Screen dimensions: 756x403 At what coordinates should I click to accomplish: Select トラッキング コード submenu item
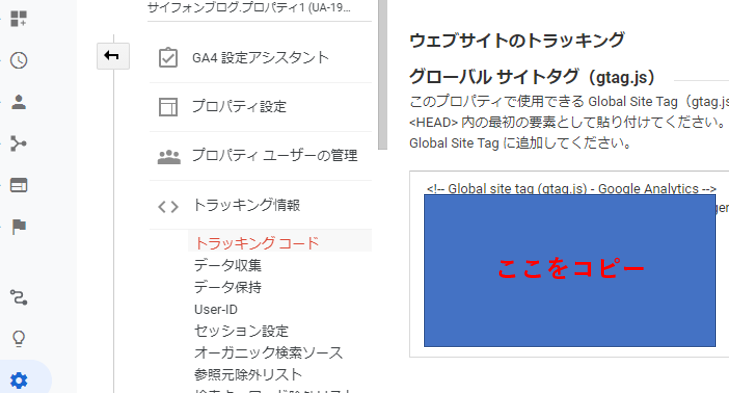tap(256, 242)
